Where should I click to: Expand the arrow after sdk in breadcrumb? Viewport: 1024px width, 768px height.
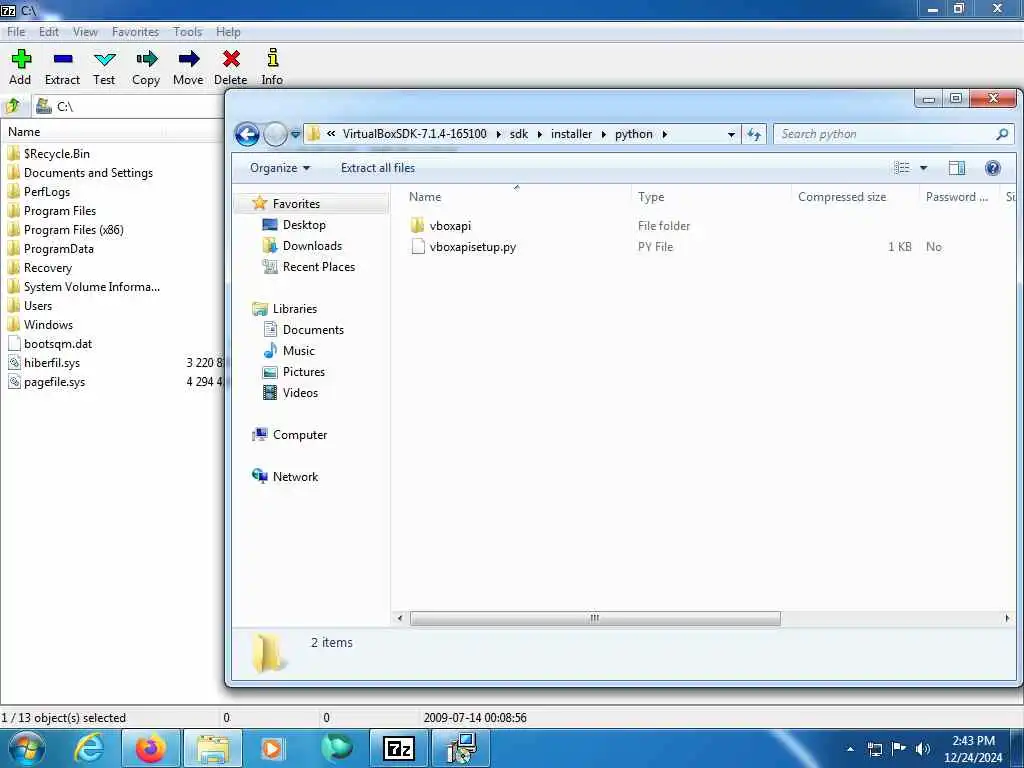pyautogui.click(x=539, y=135)
